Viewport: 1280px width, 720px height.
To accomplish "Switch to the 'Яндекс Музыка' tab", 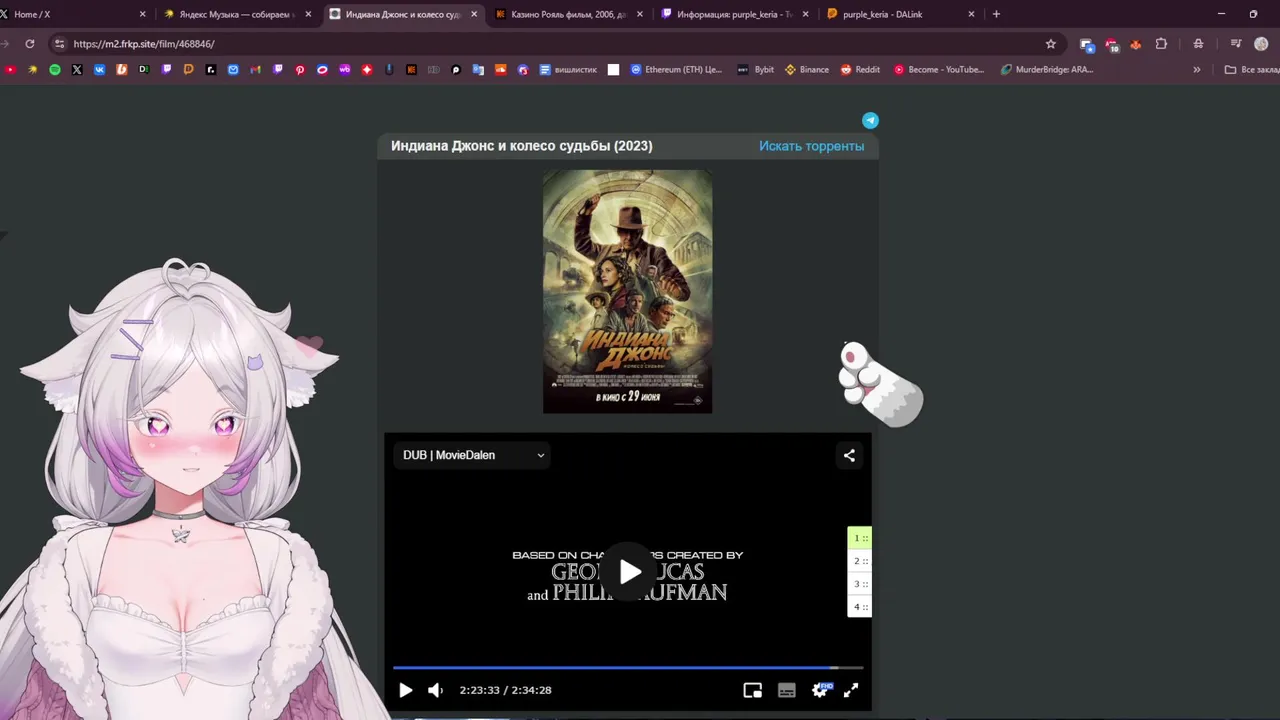I will click(x=237, y=14).
